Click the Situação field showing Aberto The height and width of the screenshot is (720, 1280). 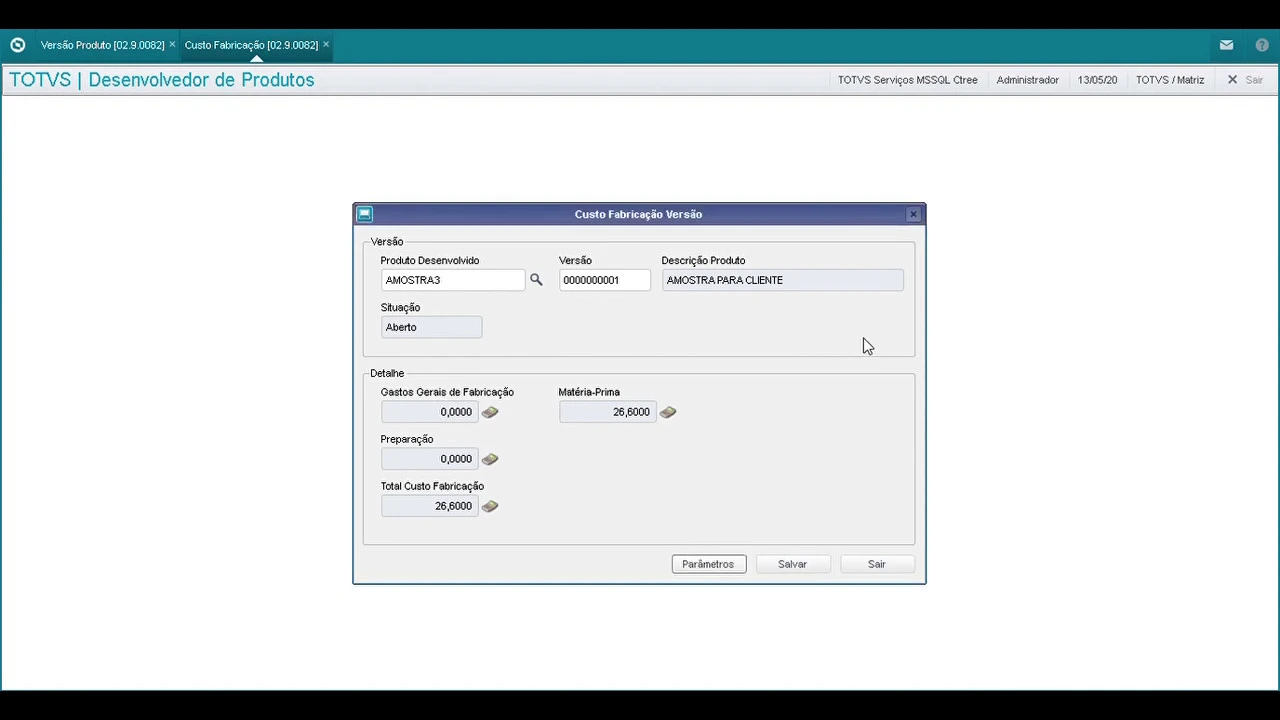click(431, 327)
